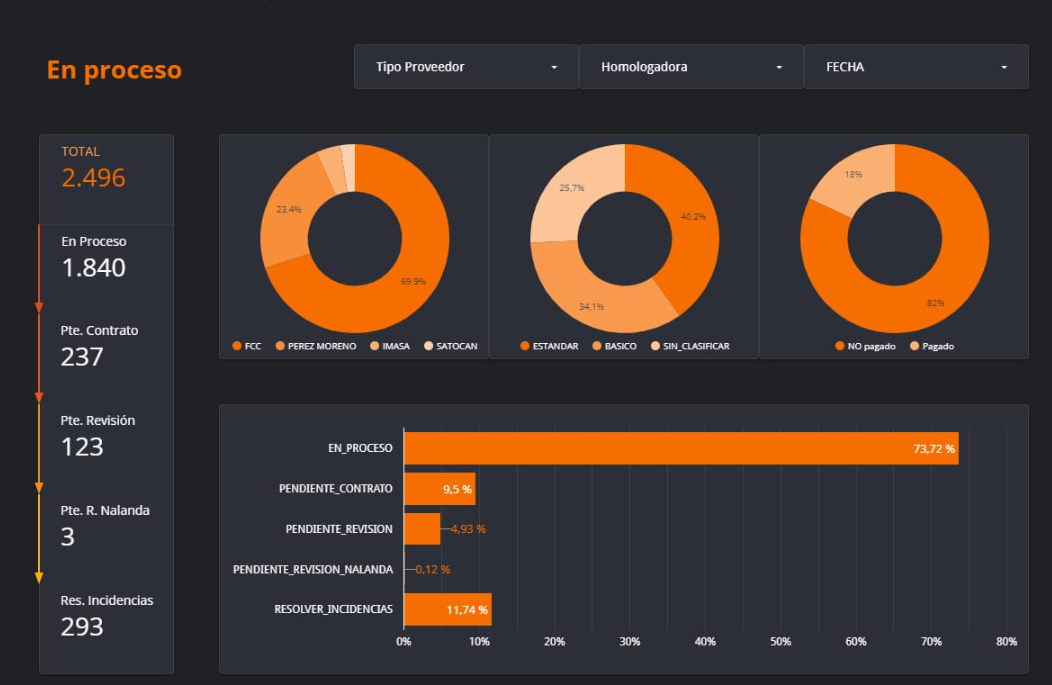This screenshot has height=685, width=1052.
Task: Click the ESTANDAR legend icon
Action: tap(524, 345)
